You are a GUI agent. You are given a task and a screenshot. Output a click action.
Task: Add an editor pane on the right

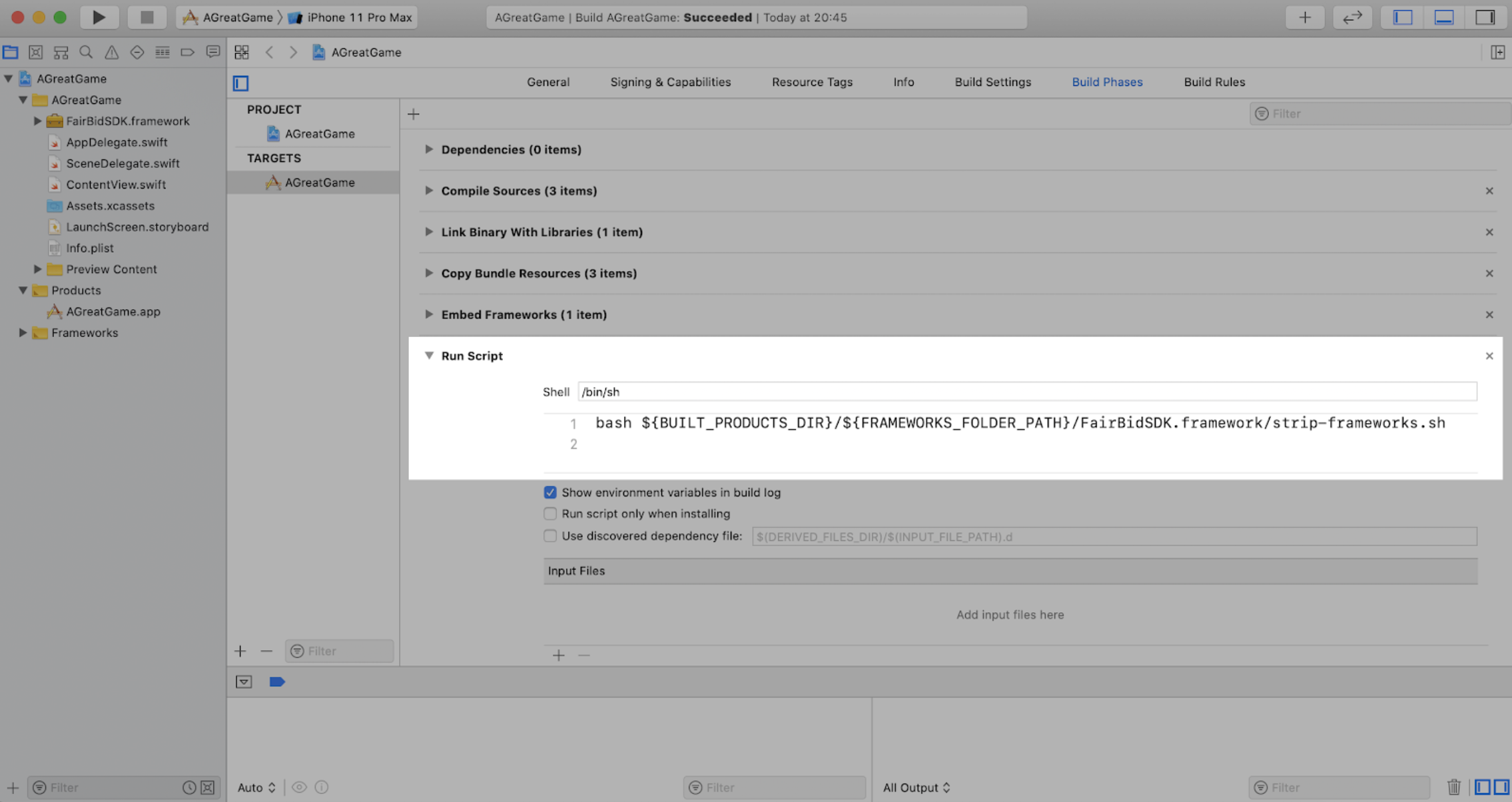coord(1497,52)
